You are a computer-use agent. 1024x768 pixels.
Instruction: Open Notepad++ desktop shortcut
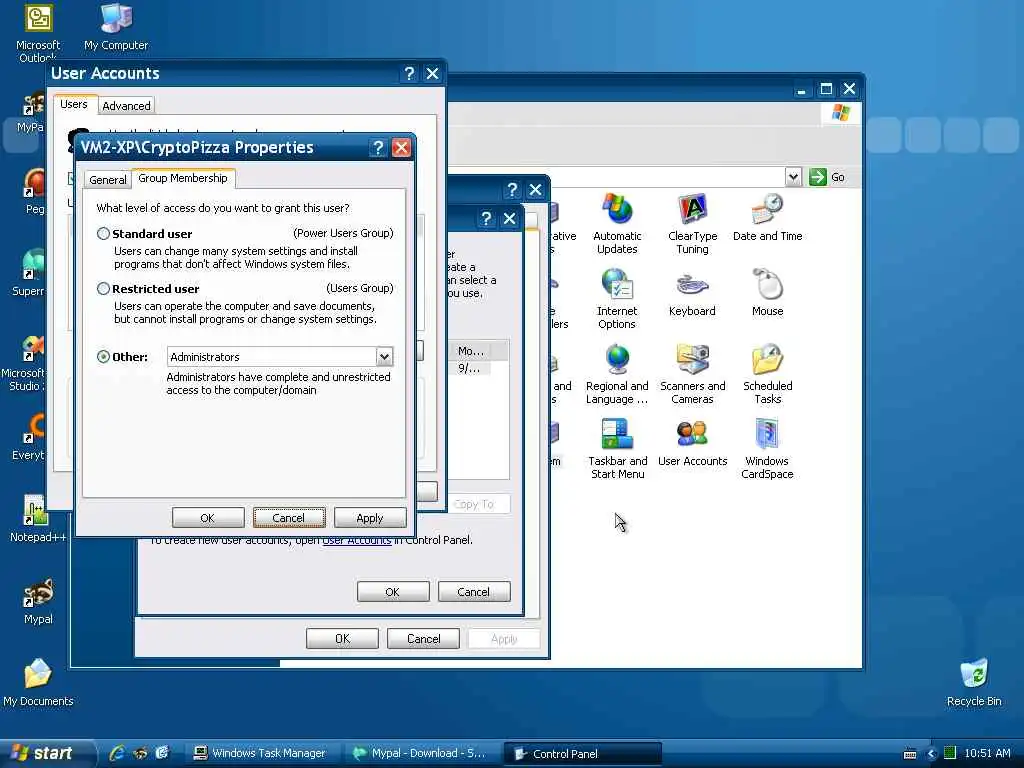tap(38, 519)
